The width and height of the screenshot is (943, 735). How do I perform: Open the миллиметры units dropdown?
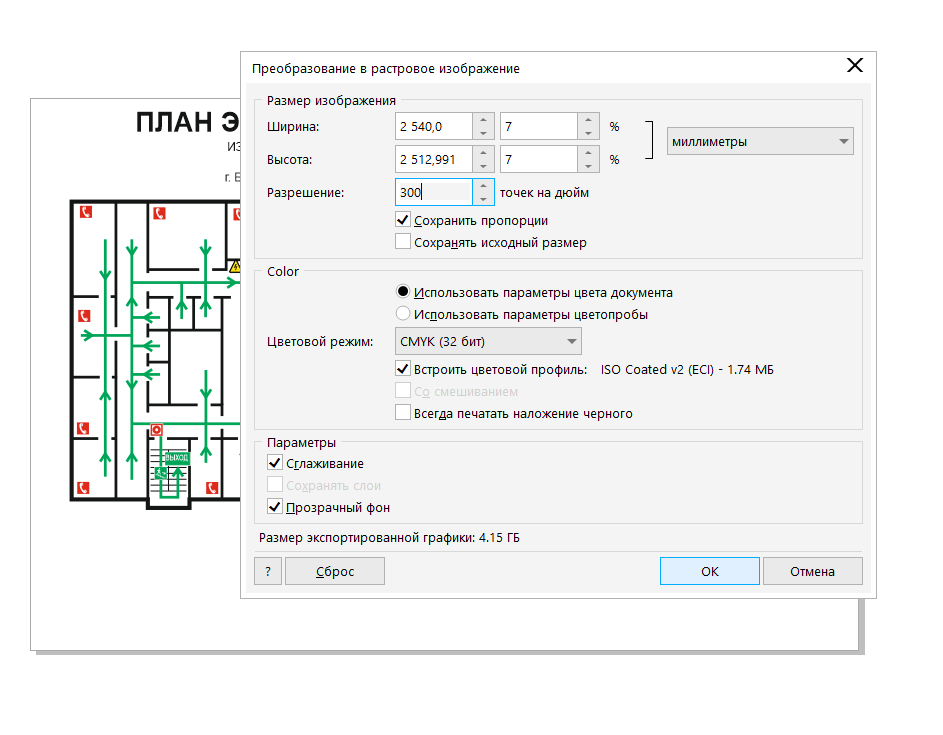(760, 141)
